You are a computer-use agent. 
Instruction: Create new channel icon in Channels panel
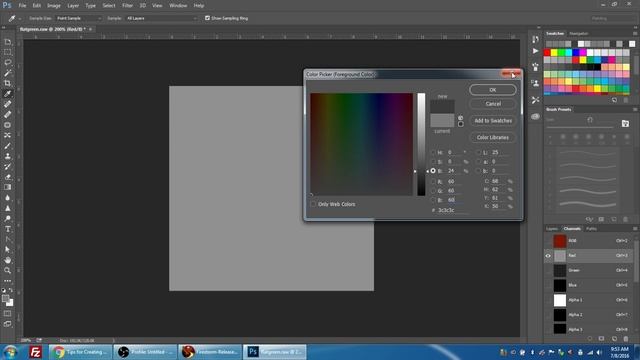coord(614,339)
